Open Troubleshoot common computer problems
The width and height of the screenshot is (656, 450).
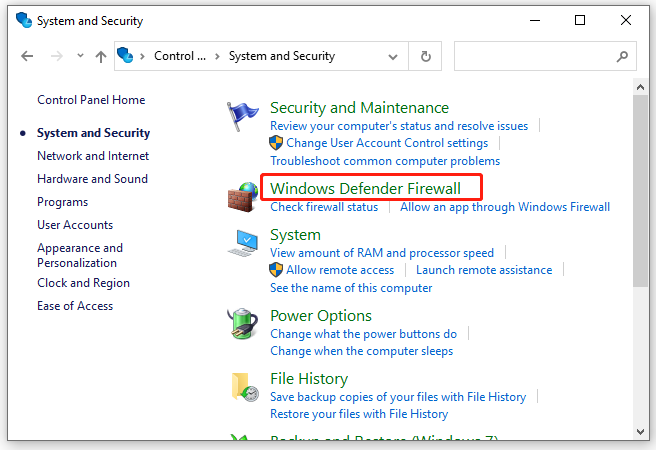(x=385, y=161)
